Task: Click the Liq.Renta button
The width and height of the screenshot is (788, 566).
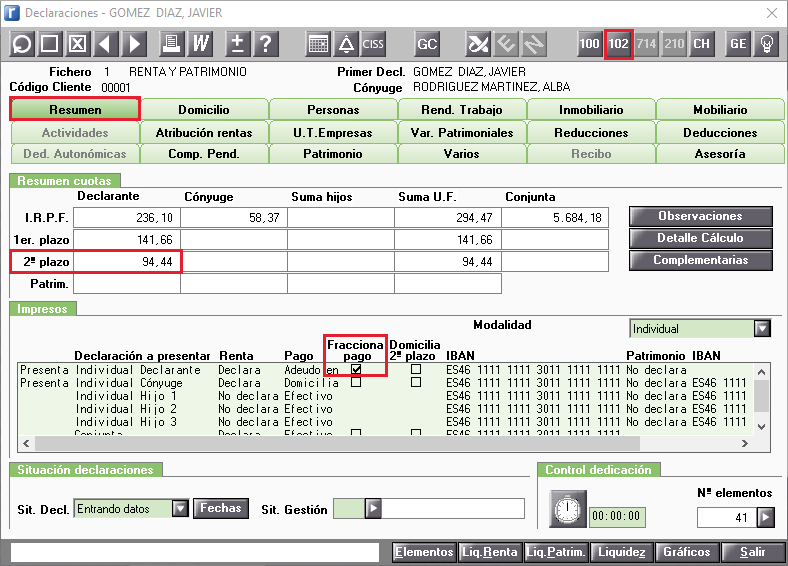Action: pyautogui.click(x=490, y=552)
